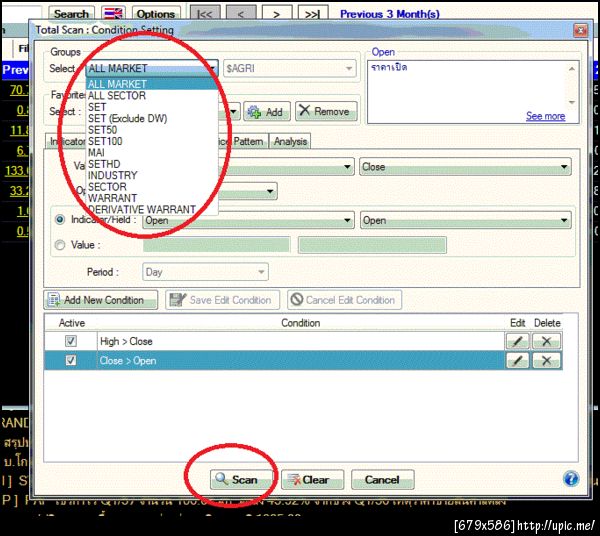Image resolution: width=600 pixels, height=536 pixels.
Task: Click the Scan button
Action: (x=241, y=479)
